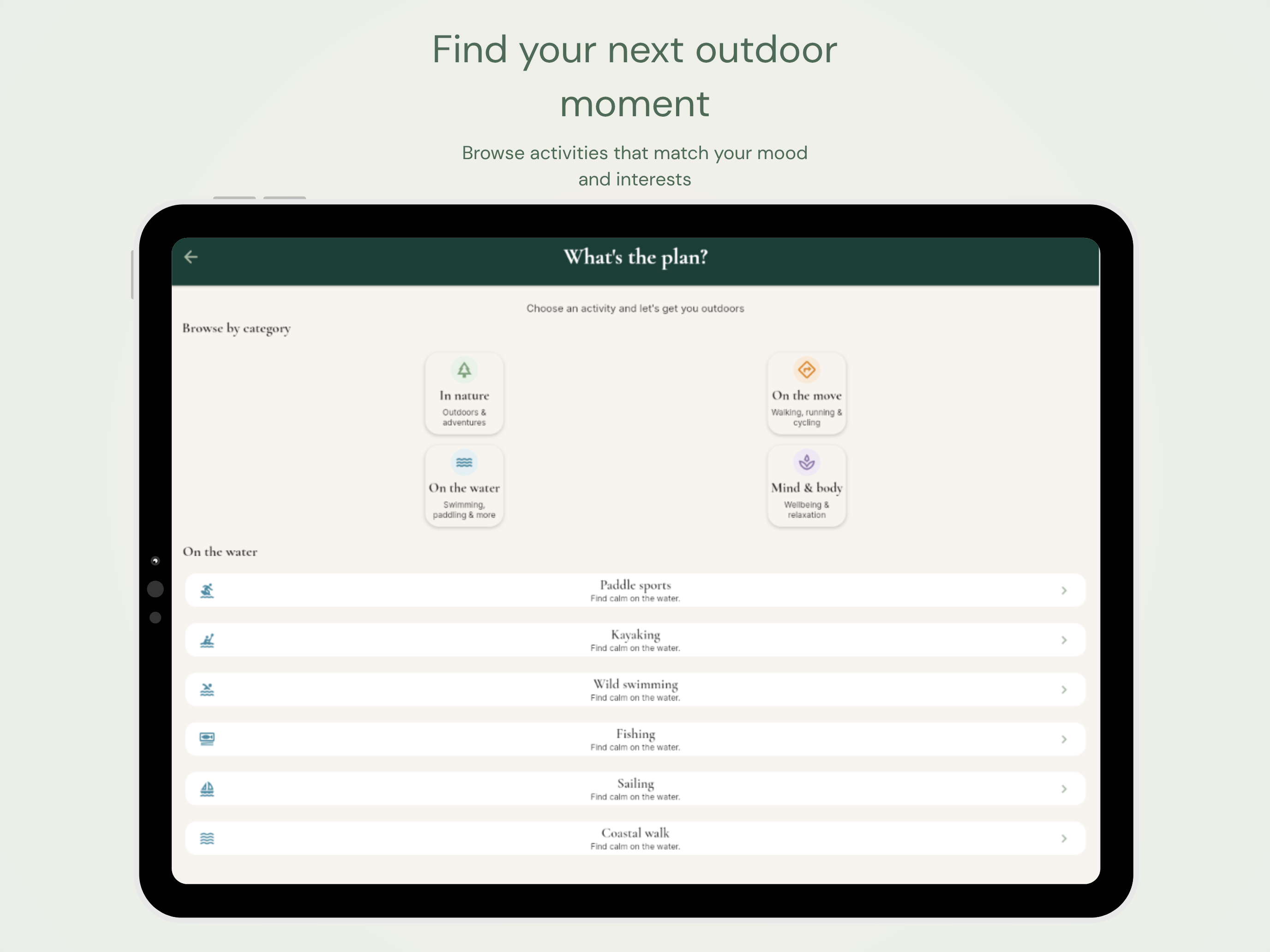Select the On the move category card
The image size is (1270, 952).
point(807,393)
